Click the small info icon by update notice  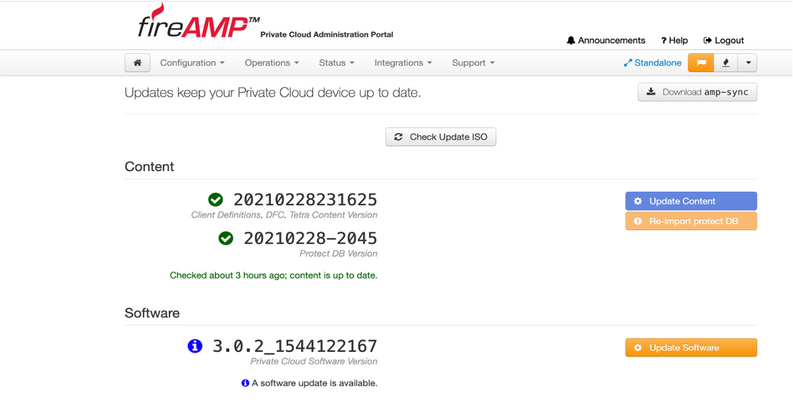click(245, 383)
